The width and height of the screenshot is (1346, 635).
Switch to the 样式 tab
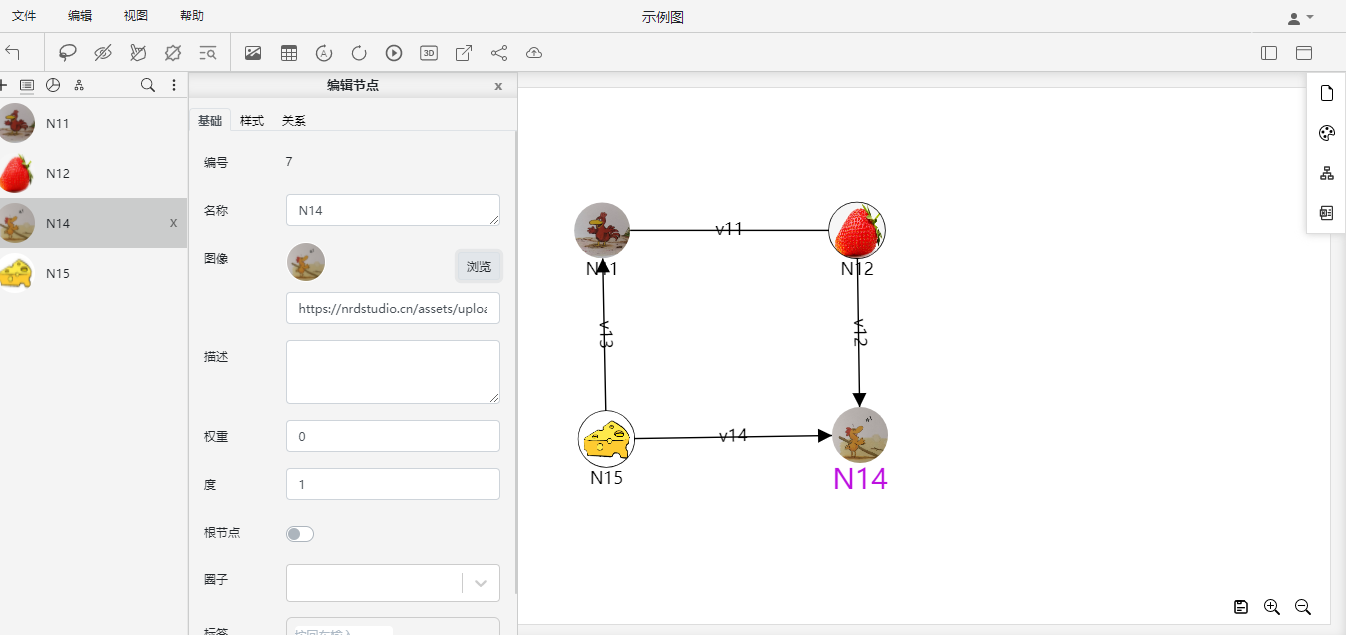[x=251, y=120]
